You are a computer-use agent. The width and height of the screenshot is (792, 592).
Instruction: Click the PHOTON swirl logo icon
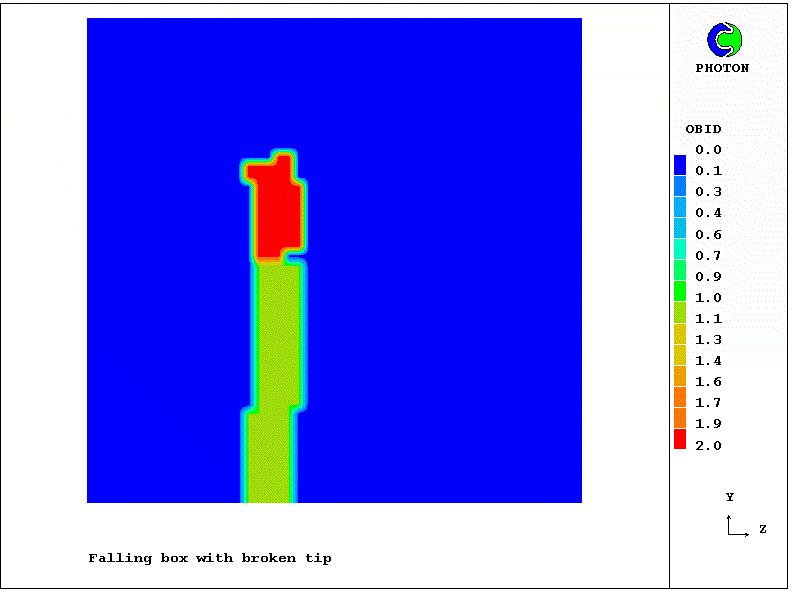click(724, 40)
